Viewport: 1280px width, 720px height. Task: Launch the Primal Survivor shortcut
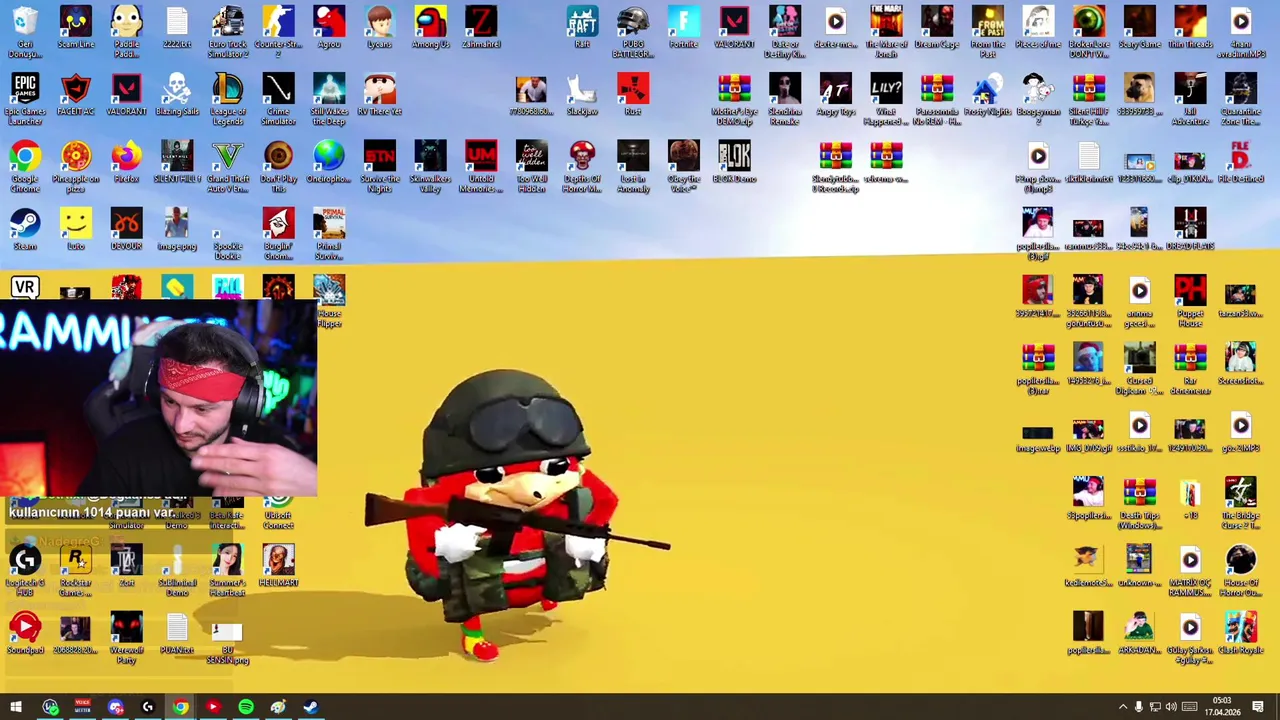329,233
